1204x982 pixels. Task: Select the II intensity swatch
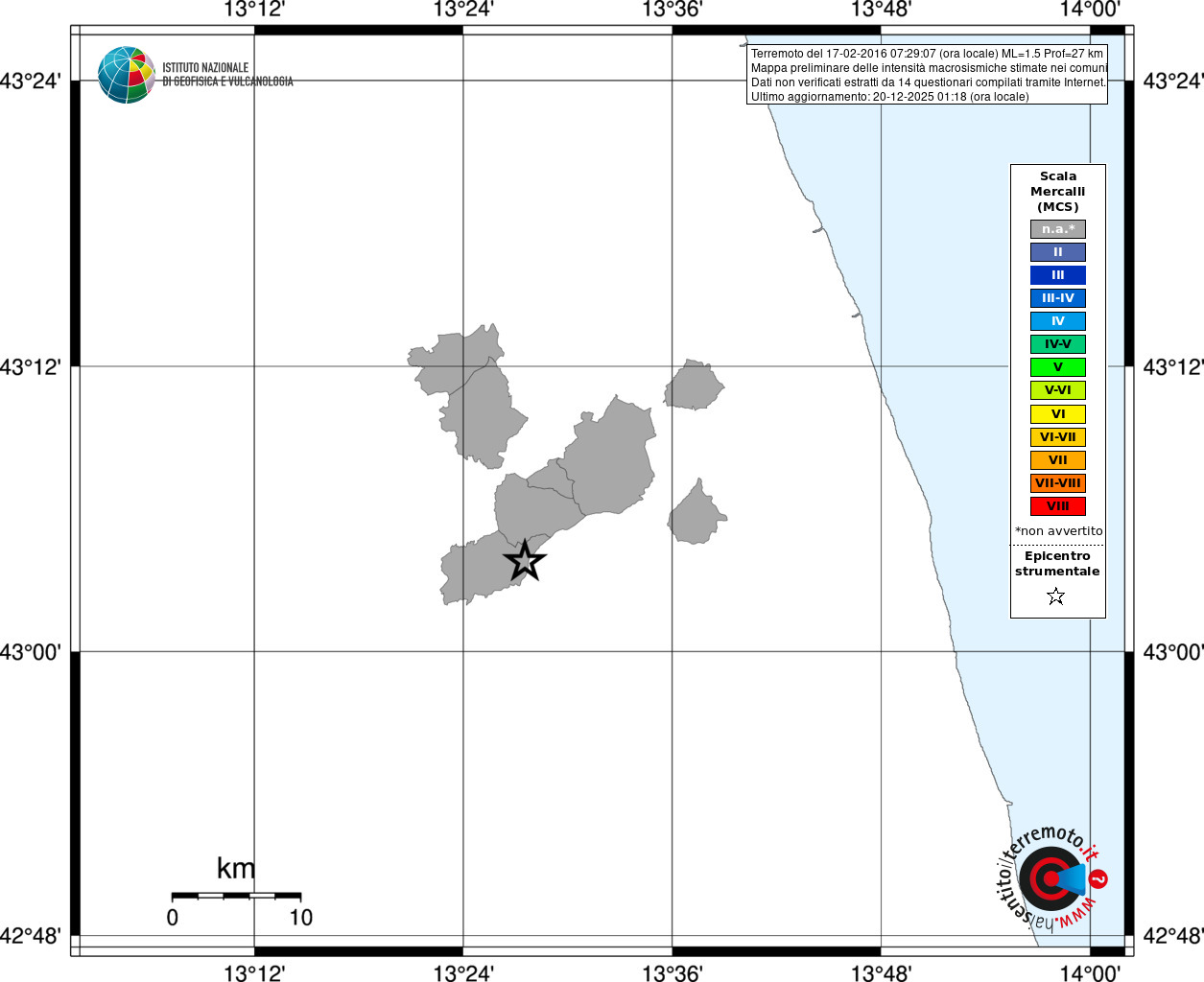click(x=1058, y=252)
